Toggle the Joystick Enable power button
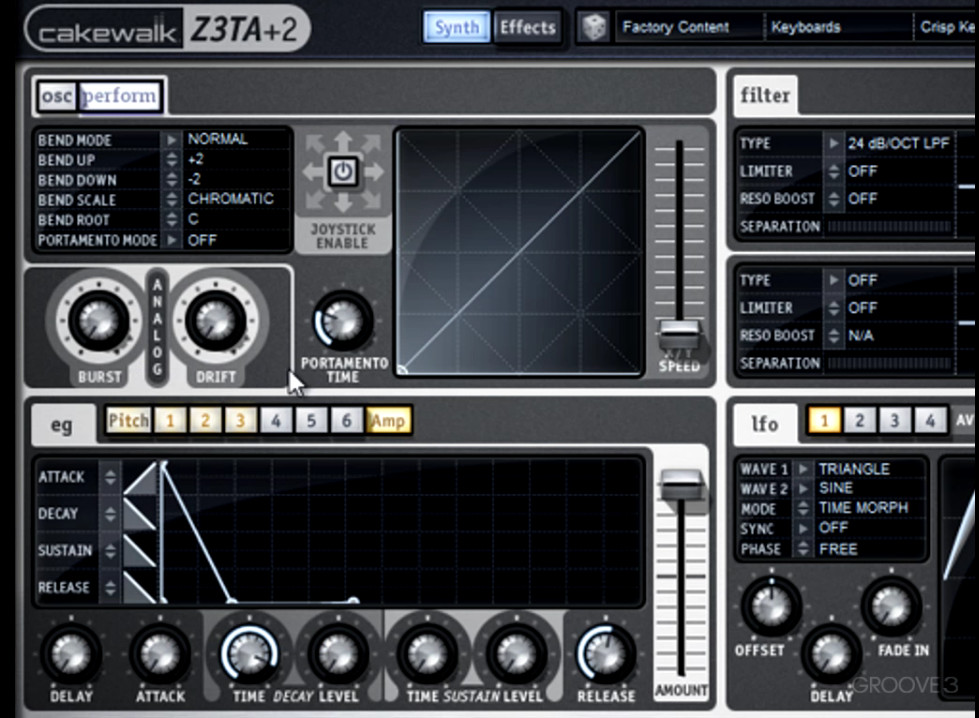Image resolution: width=979 pixels, height=718 pixels. click(x=343, y=172)
